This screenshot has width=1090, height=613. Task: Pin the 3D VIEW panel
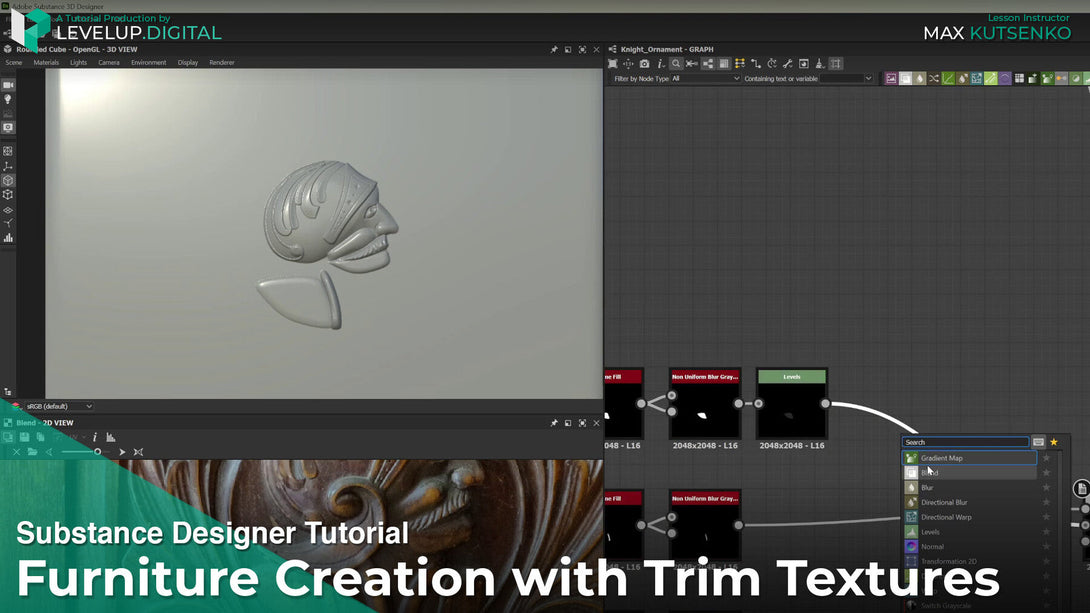click(554, 49)
